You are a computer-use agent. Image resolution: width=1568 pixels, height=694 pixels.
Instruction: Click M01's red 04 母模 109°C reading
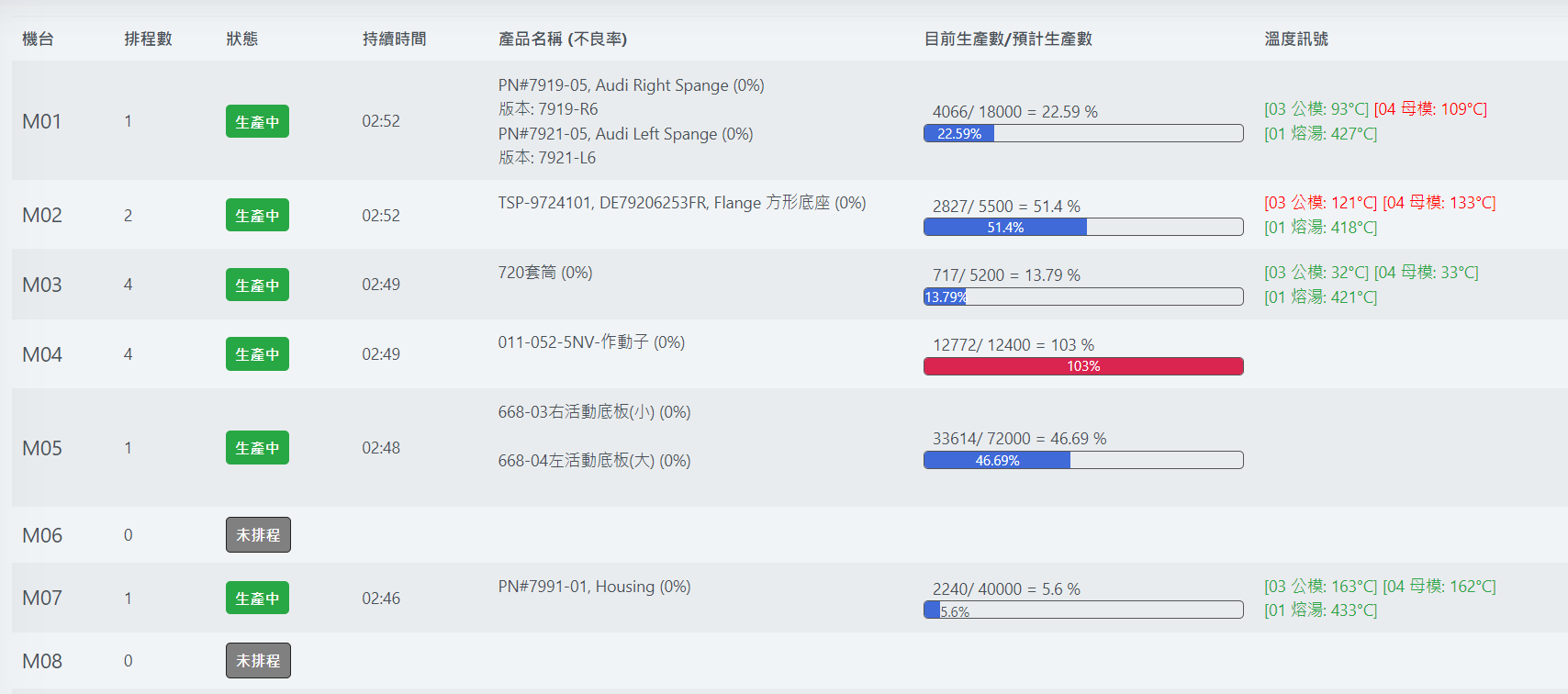coord(1430,109)
